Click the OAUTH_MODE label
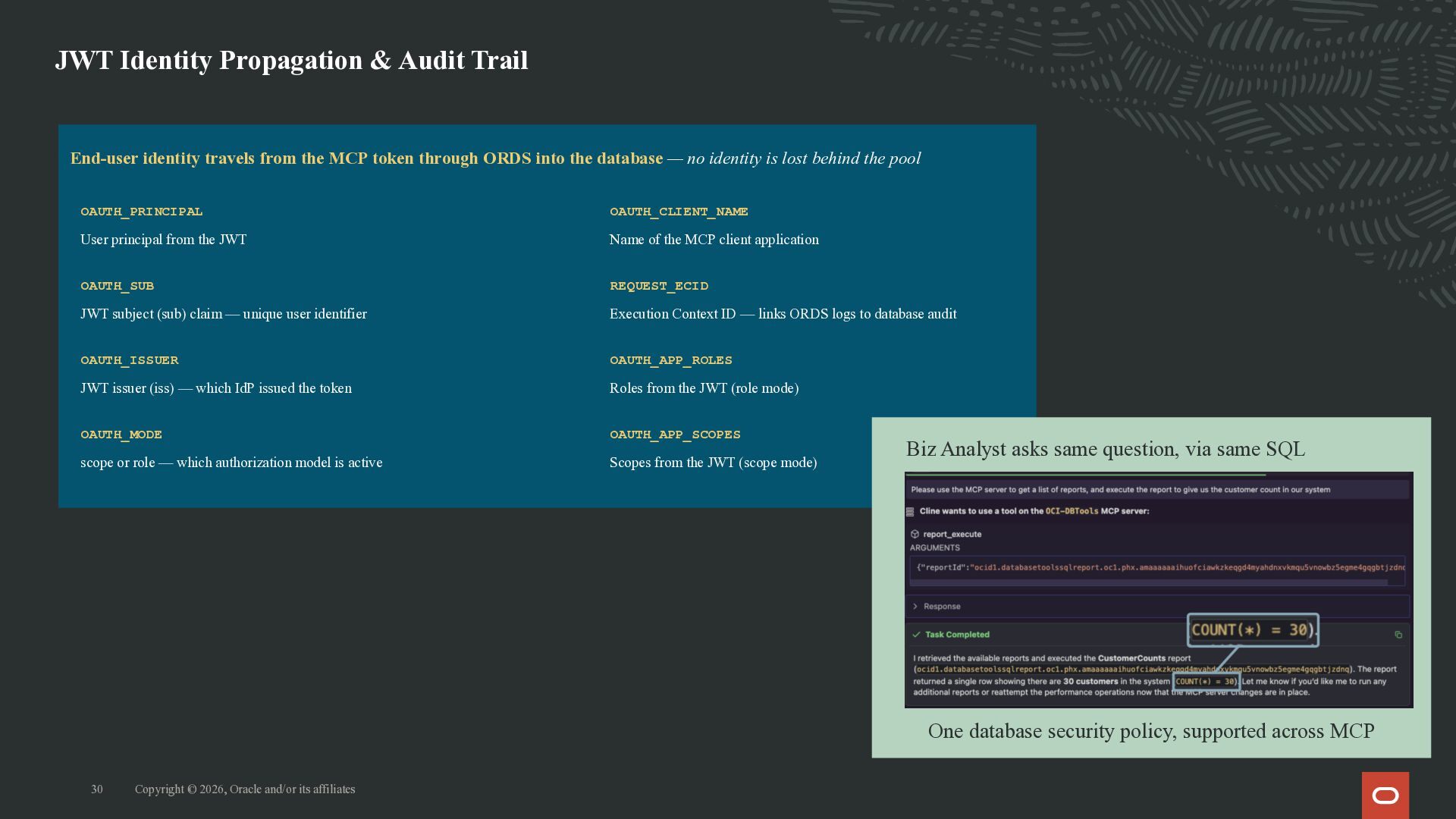The width and height of the screenshot is (1456, 819). click(121, 435)
